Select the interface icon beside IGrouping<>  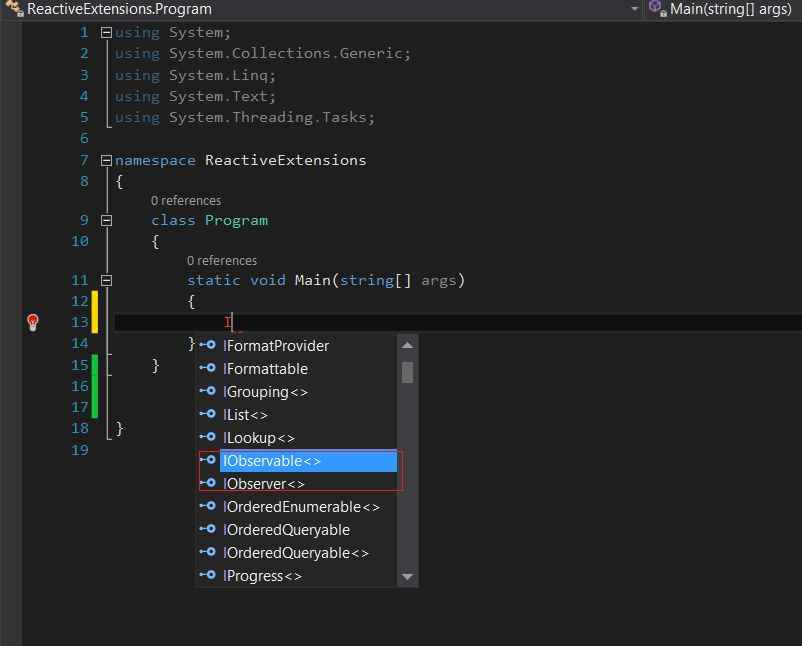click(208, 391)
